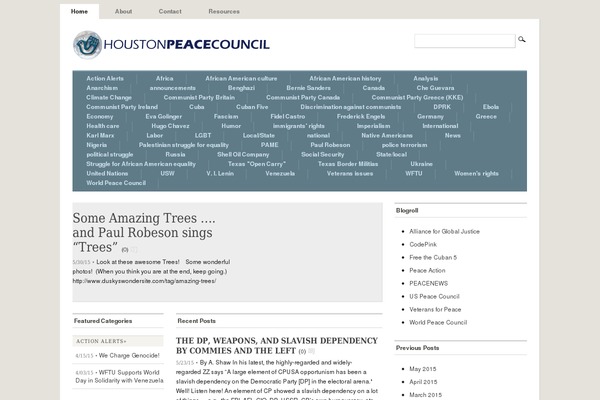
Task: Open World Peace Council category in blue menu
Action: point(116,183)
